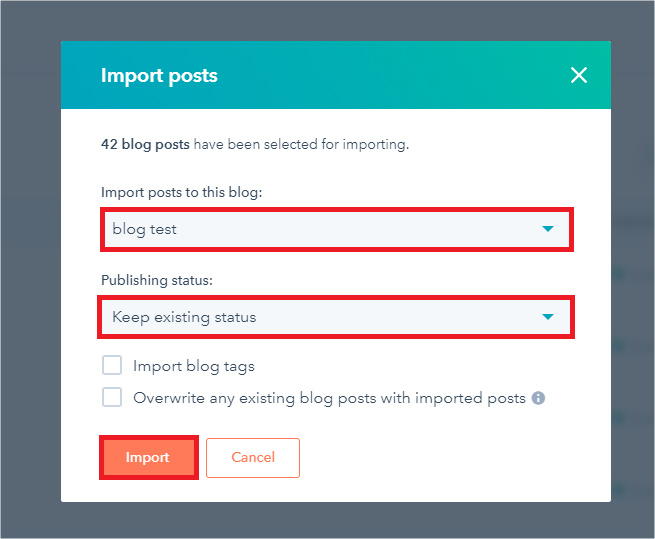Open the 'blog test' blog selector
The height and width of the screenshot is (539, 655).
(320, 229)
